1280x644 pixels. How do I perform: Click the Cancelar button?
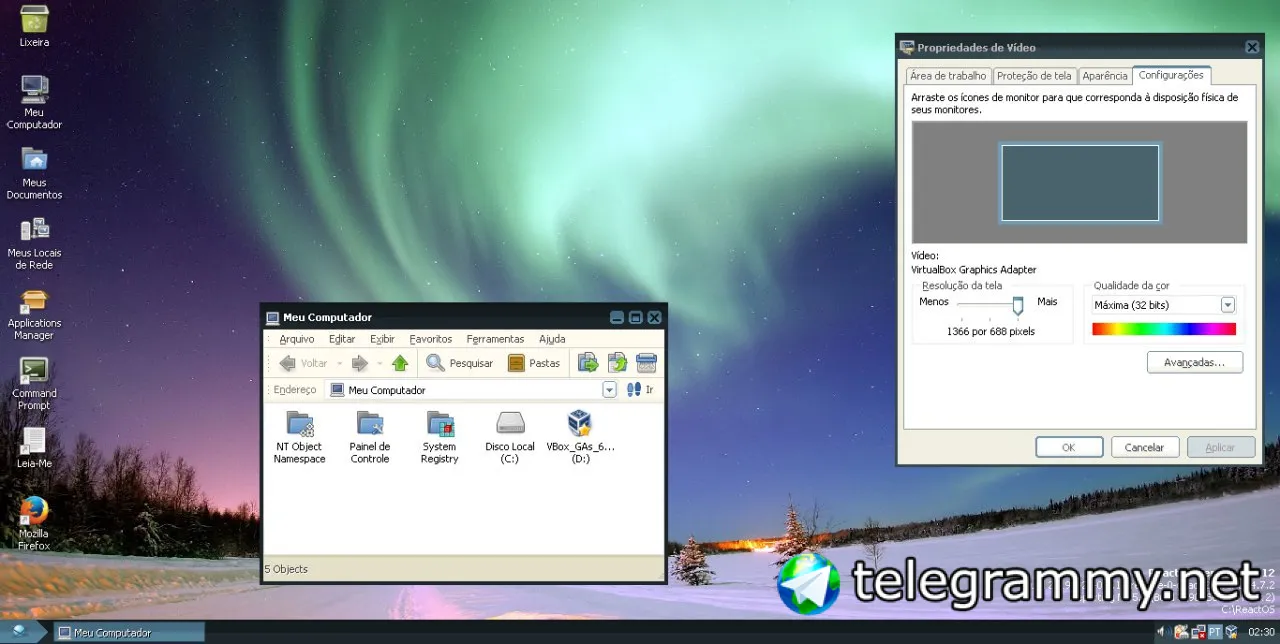tap(1145, 447)
